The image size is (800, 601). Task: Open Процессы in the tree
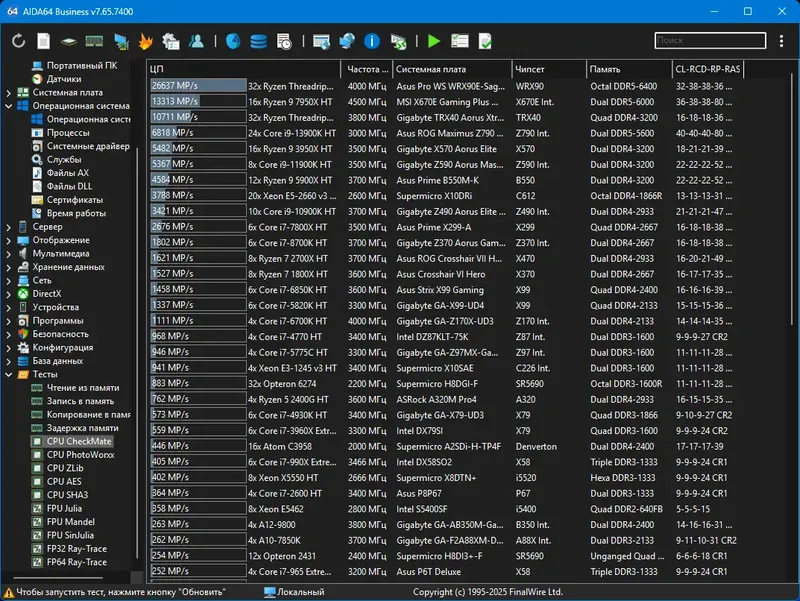pyautogui.click(x=68, y=133)
